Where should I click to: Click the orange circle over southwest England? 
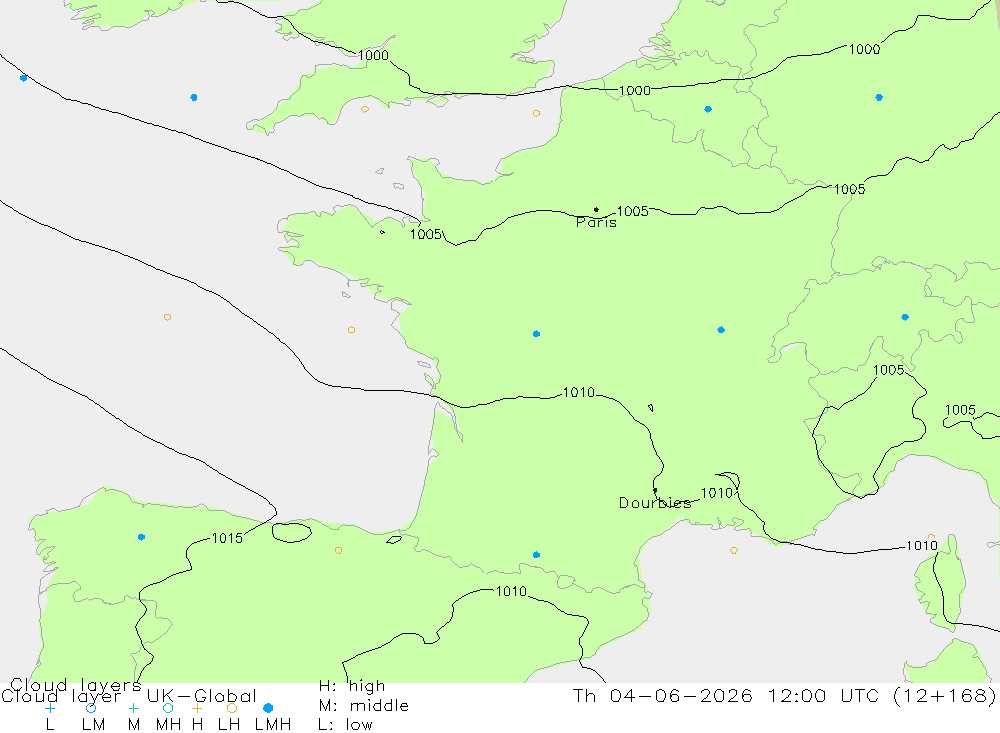(365, 109)
